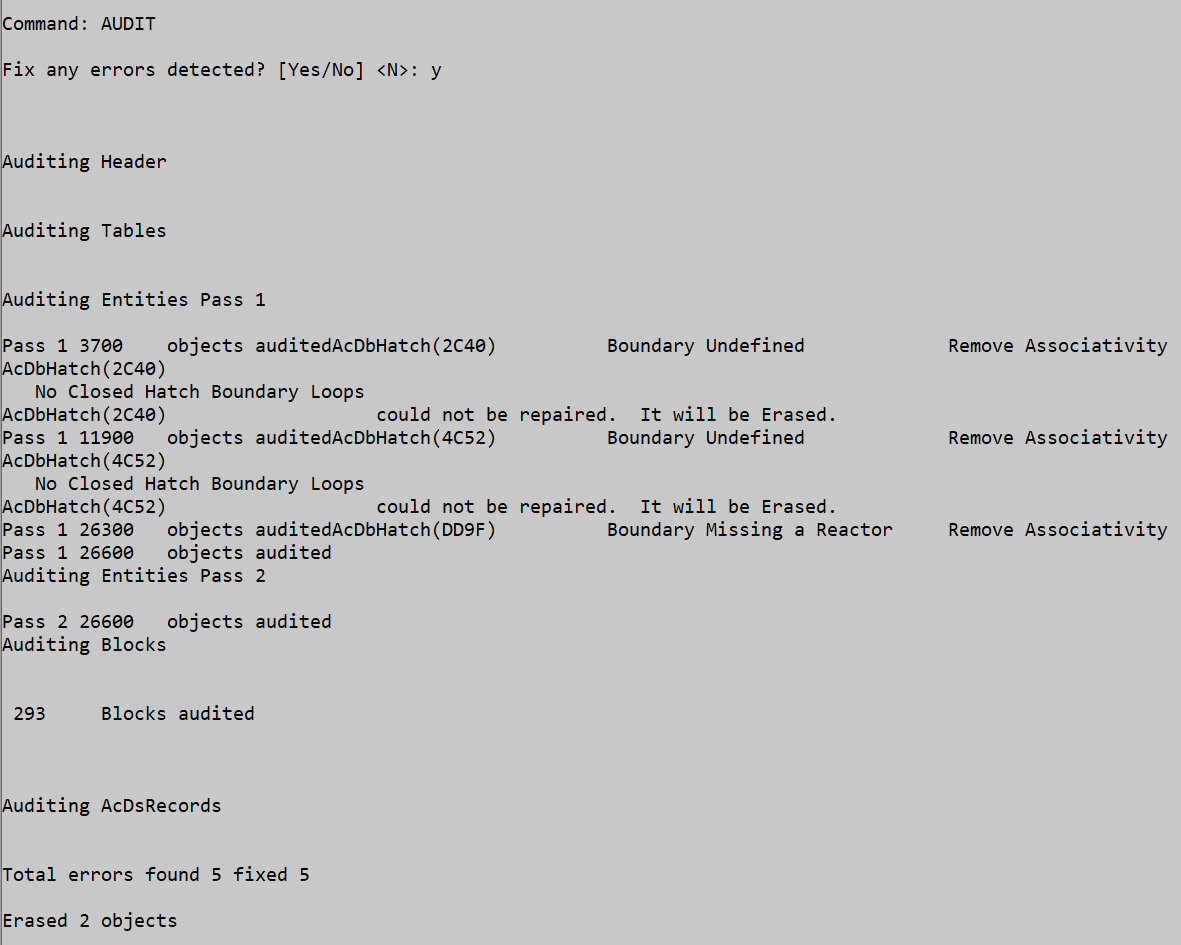The image size is (1181, 945).
Task: Click the "Auditing Tables" text
Action: 84,231
